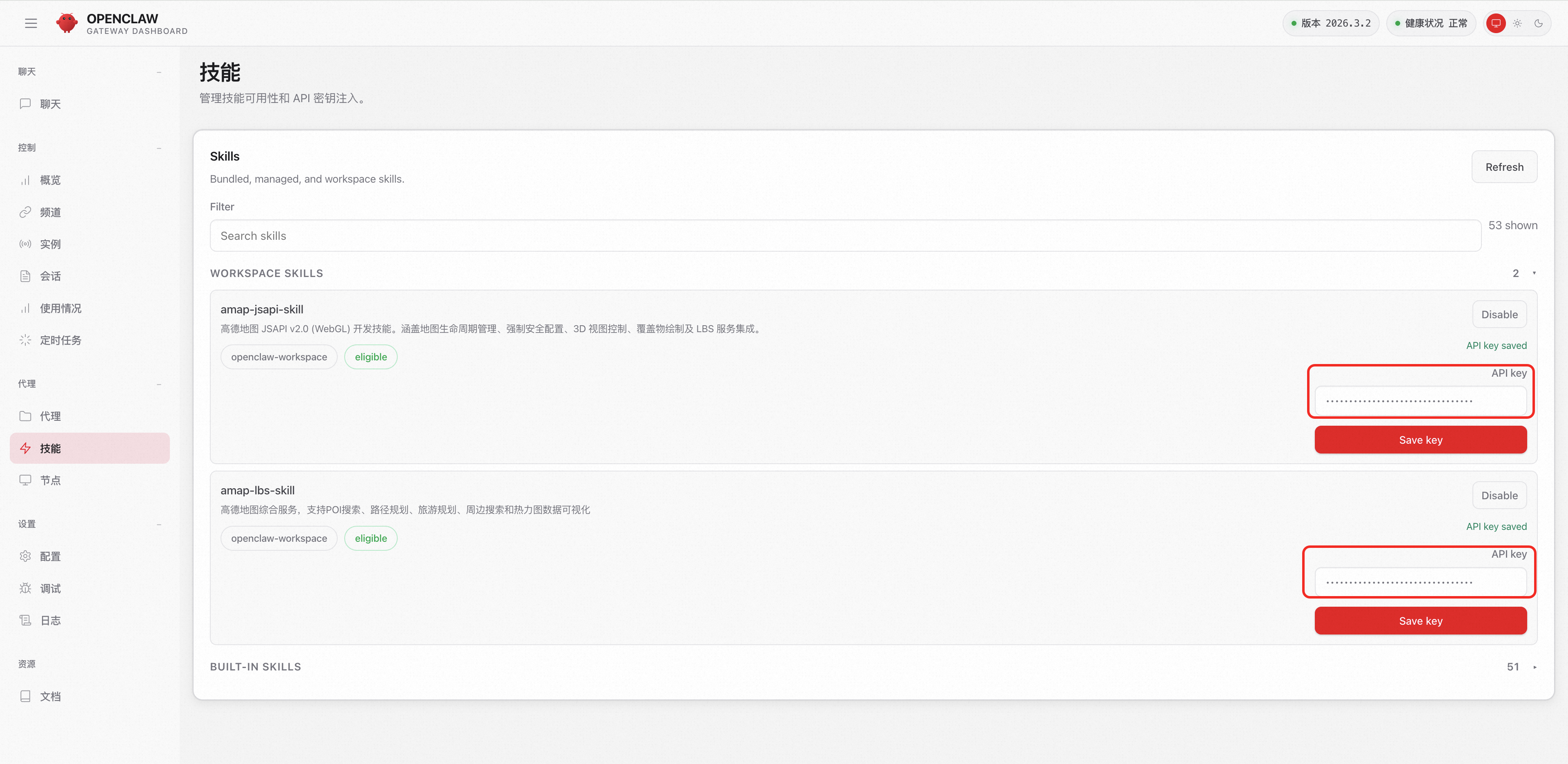Open 调试 debug bug icon item
Screen dimensions: 1568x764
point(89,588)
